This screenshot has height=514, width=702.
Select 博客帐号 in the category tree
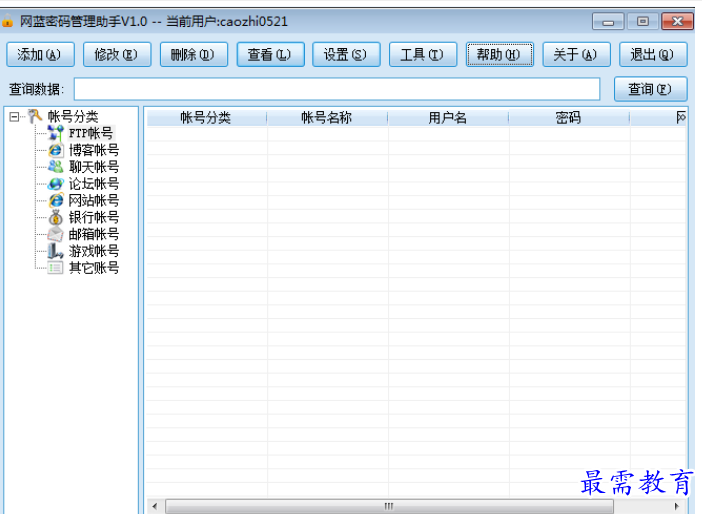tap(94, 150)
